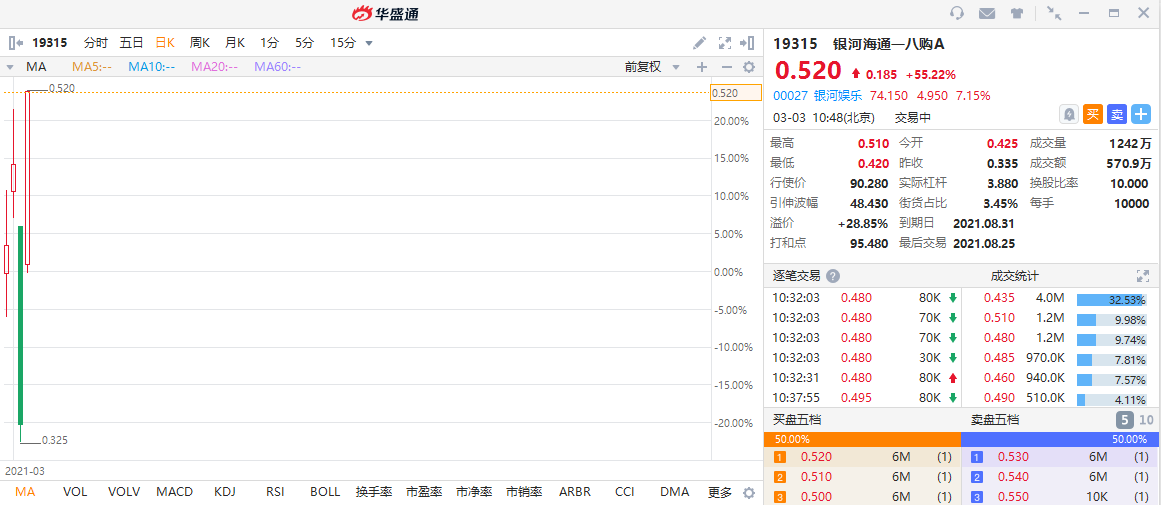
Task: Open 更多 indicators menu
Action: pyautogui.click(x=720, y=492)
